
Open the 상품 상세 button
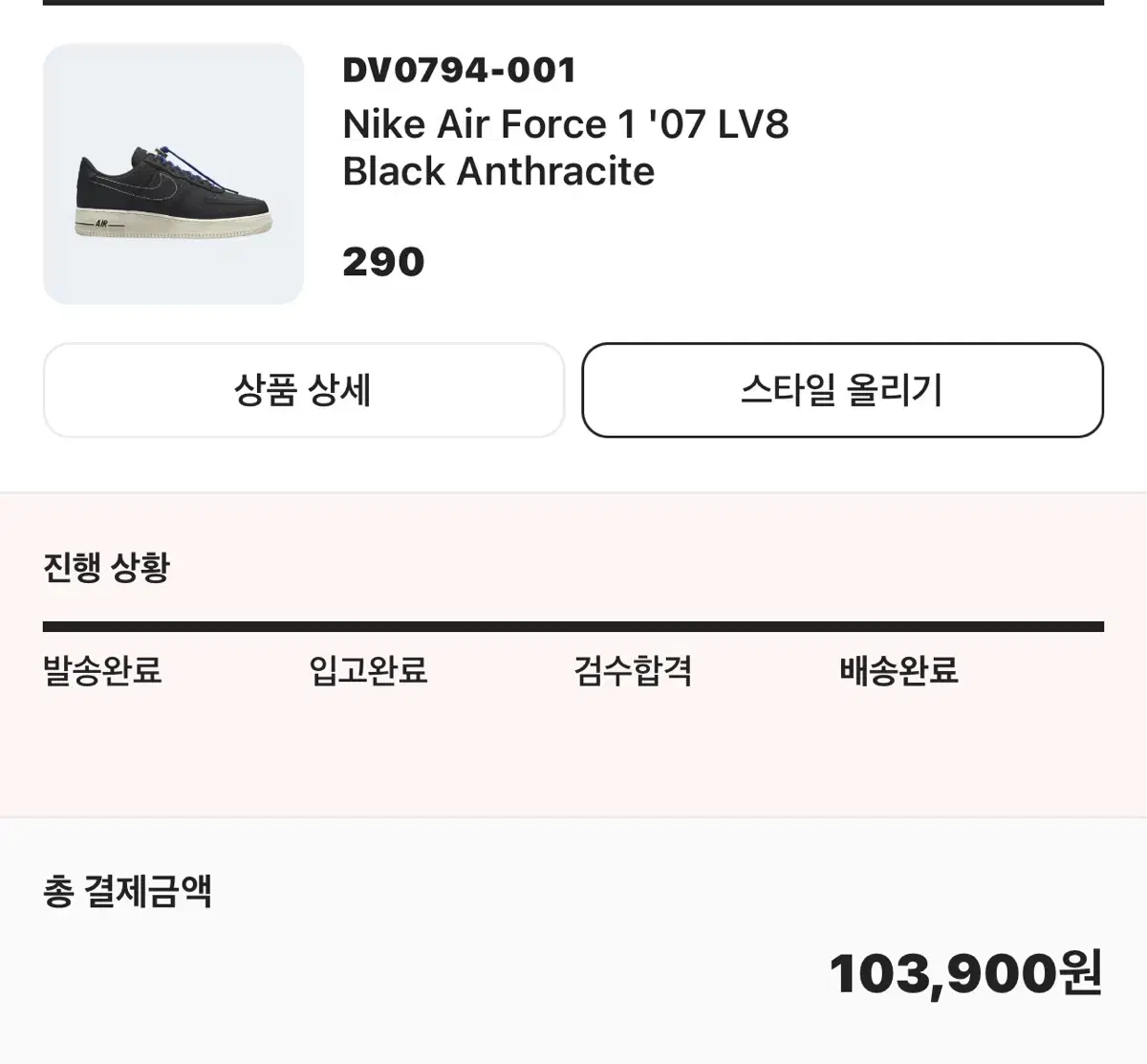coord(304,390)
